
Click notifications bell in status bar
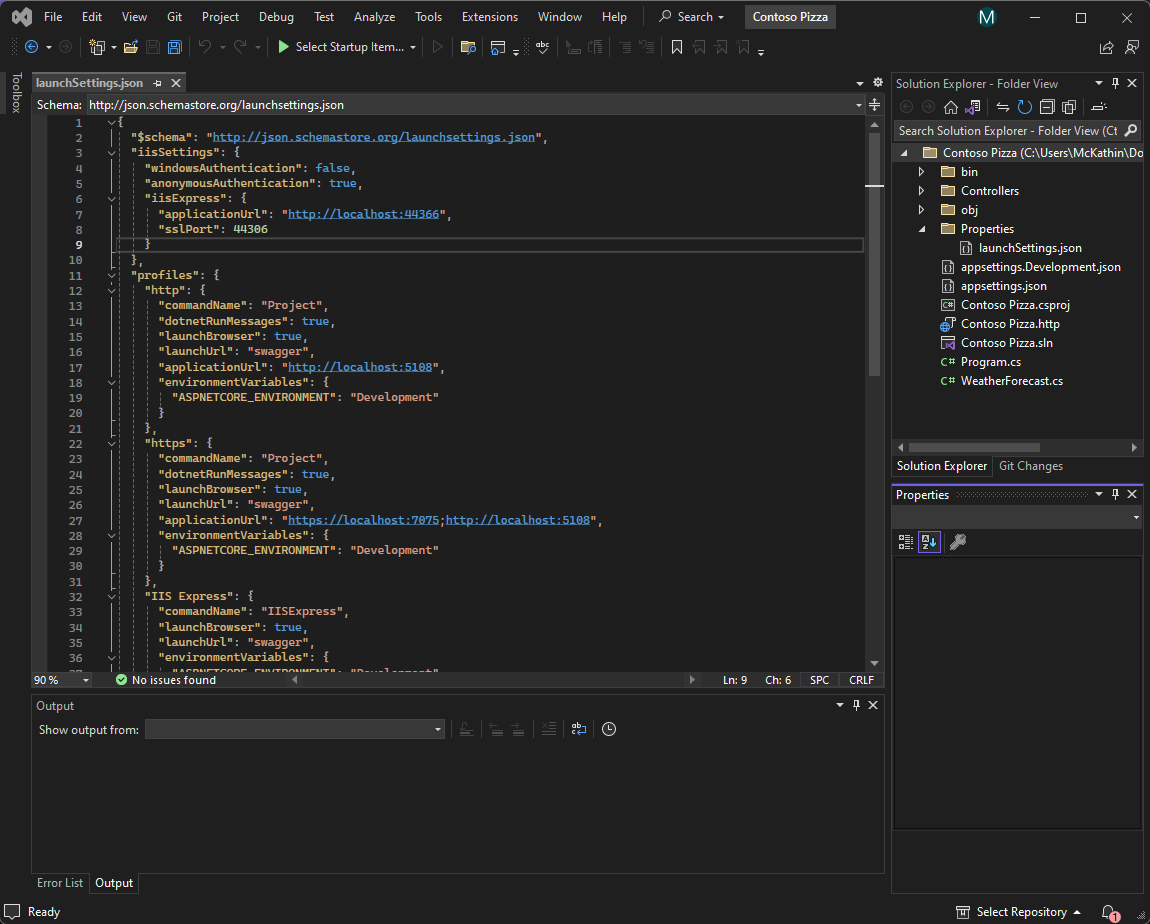pos(1110,912)
